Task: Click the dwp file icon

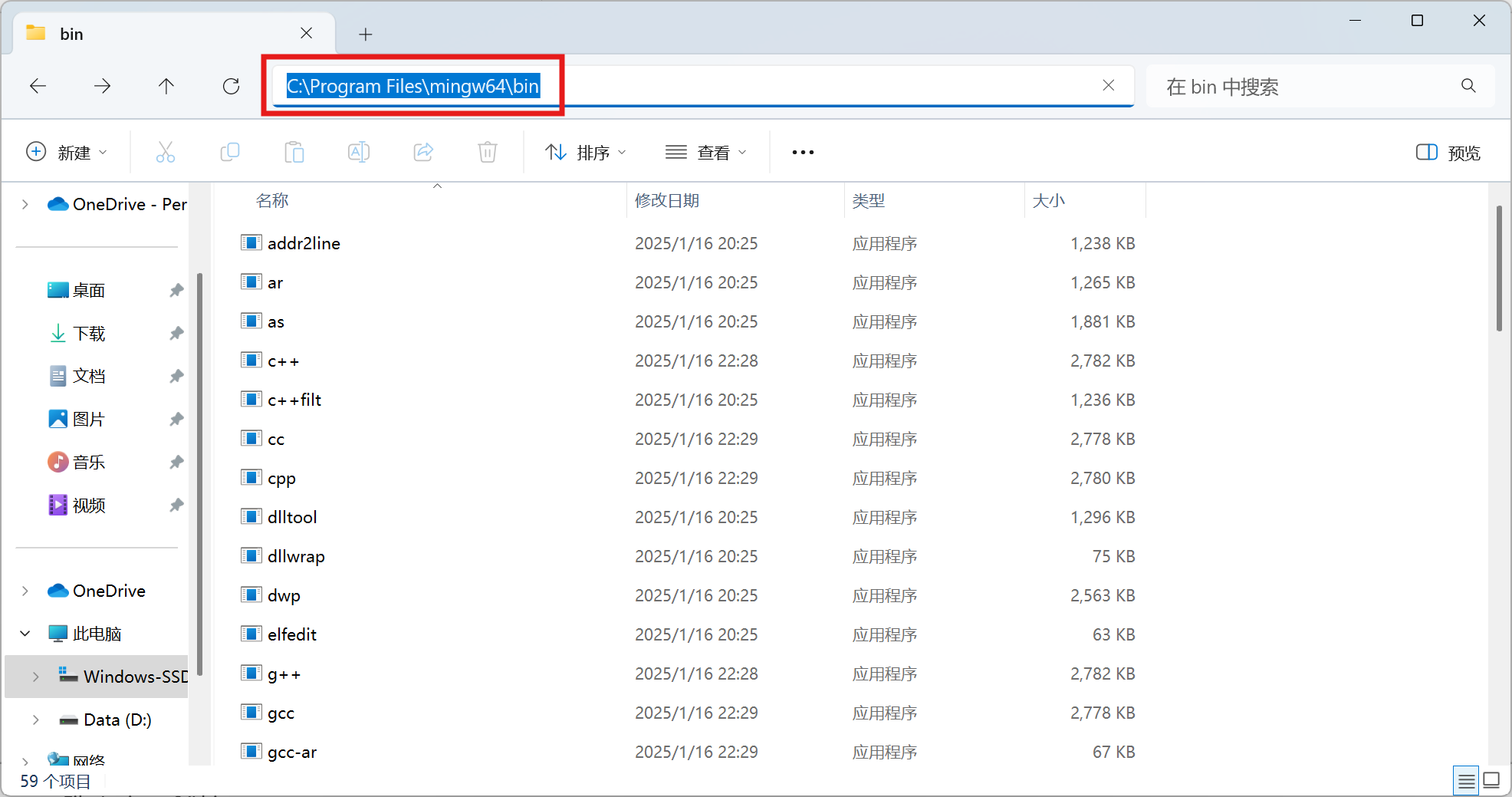Action: (x=251, y=594)
